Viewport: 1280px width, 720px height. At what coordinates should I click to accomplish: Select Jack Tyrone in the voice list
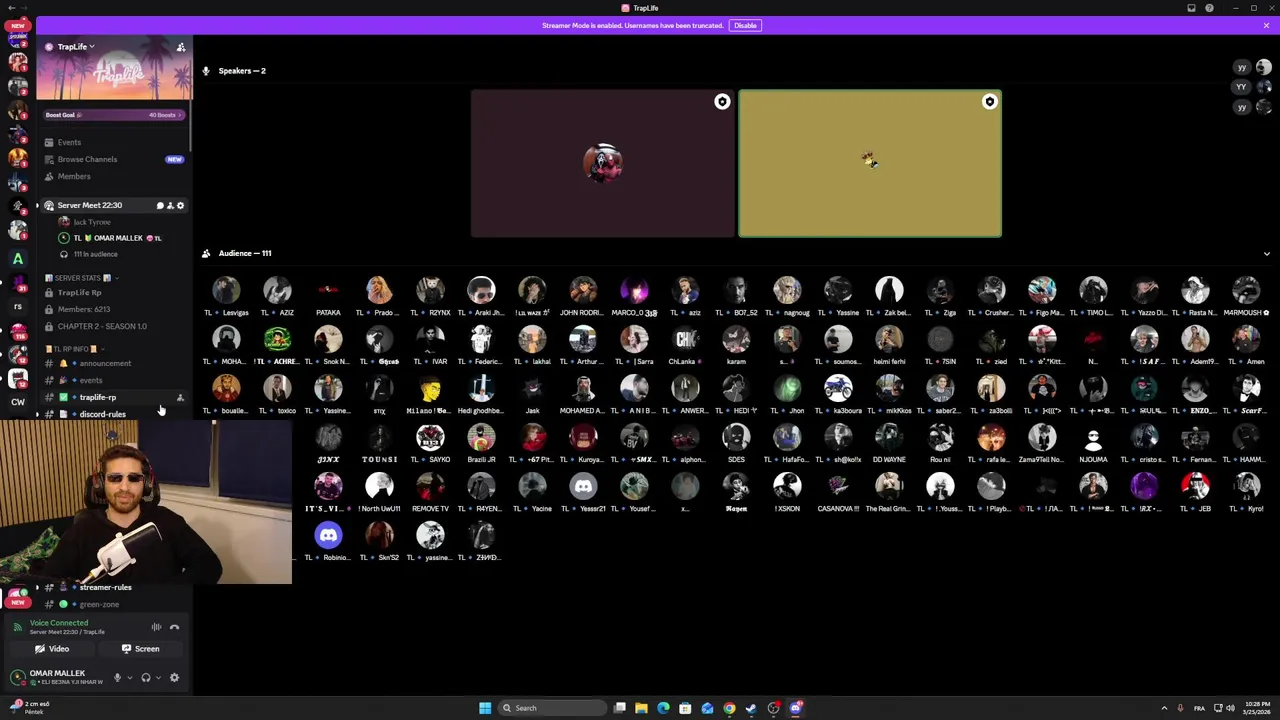(92, 222)
